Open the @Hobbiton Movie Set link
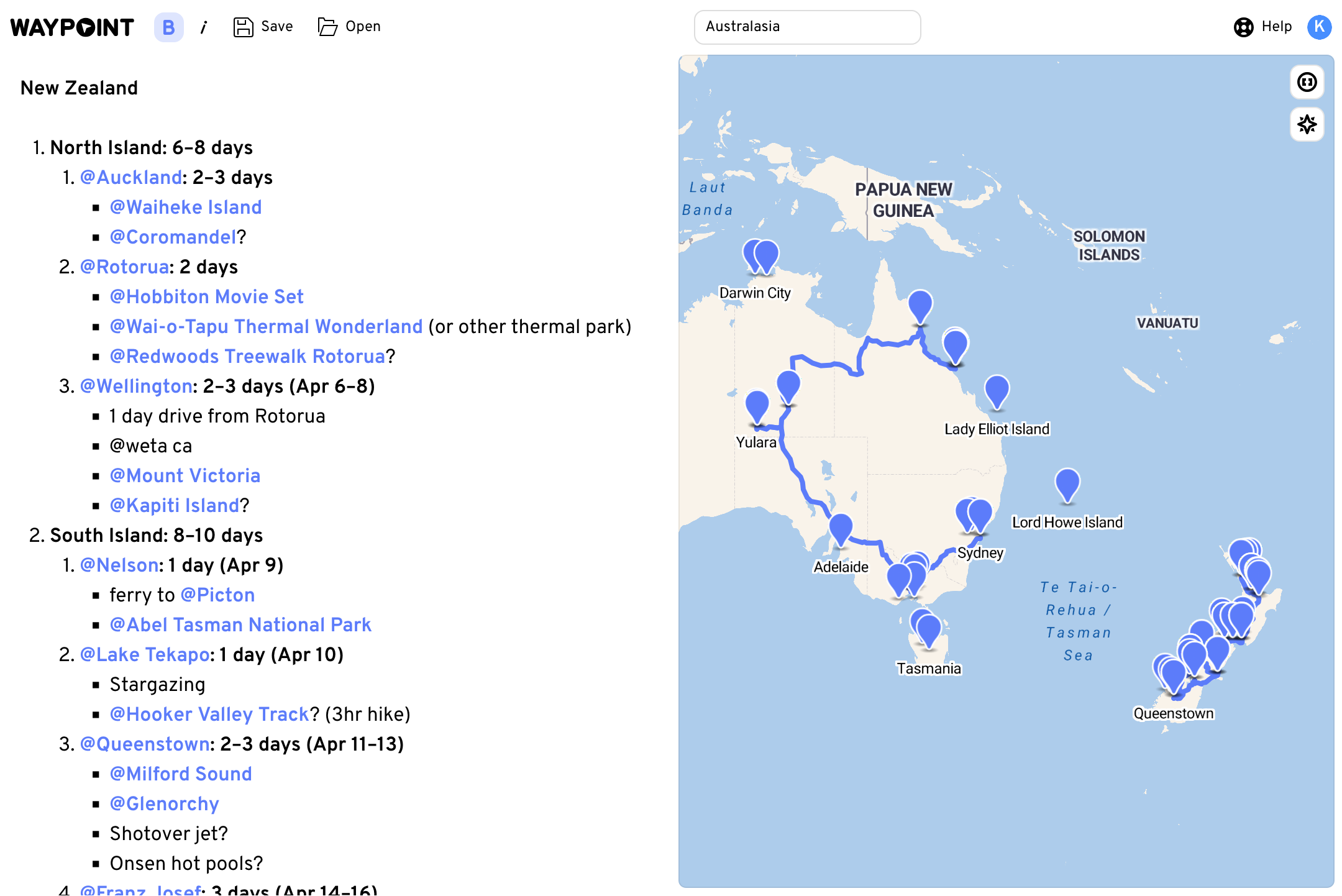The height and width of the screenshot is (896, 1342). tap(207, 296)
